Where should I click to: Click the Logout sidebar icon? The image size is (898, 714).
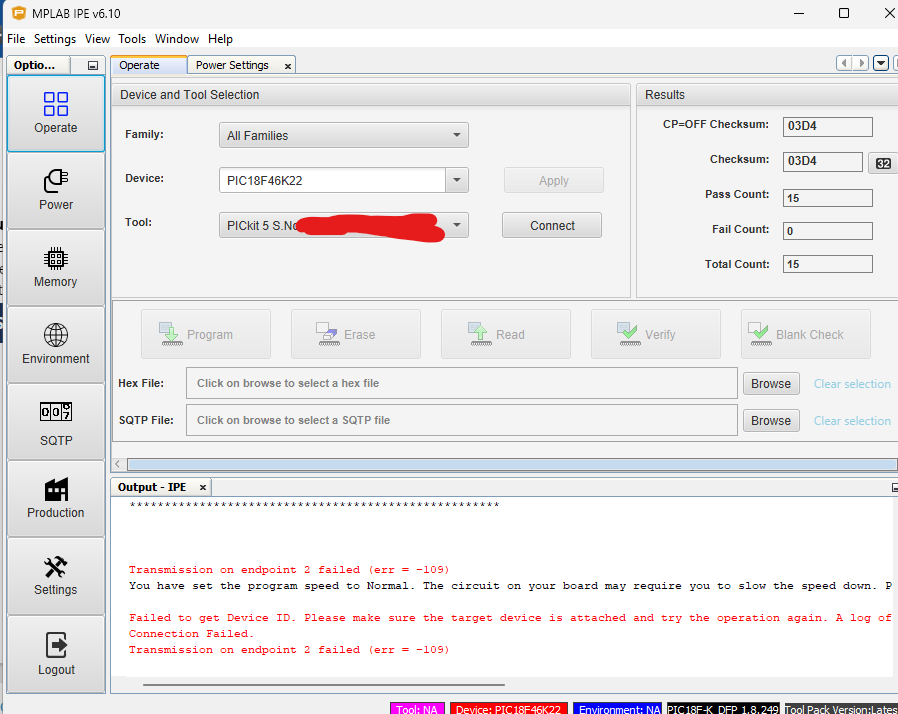(x=55, y=653)
